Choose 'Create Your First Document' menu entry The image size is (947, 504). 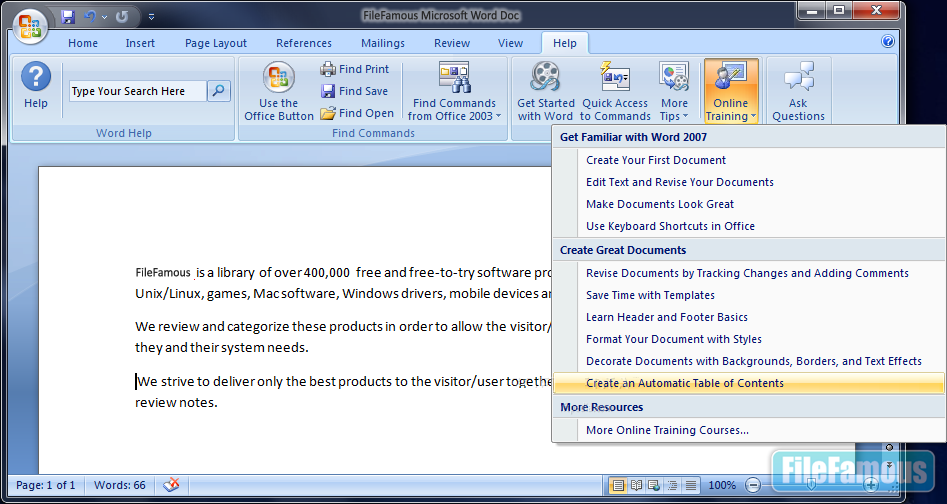pos(749,160)
